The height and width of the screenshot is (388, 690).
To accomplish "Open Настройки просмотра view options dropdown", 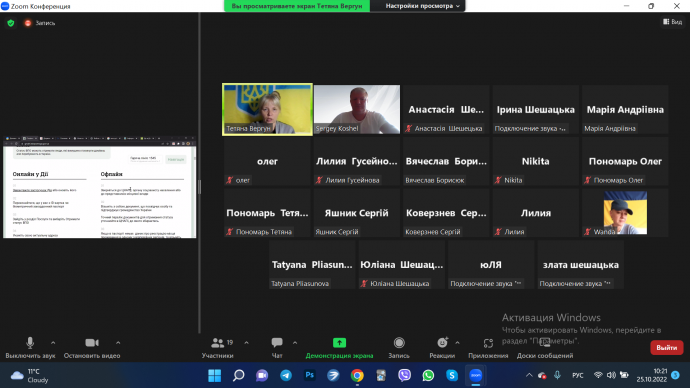I will (422, 6).
